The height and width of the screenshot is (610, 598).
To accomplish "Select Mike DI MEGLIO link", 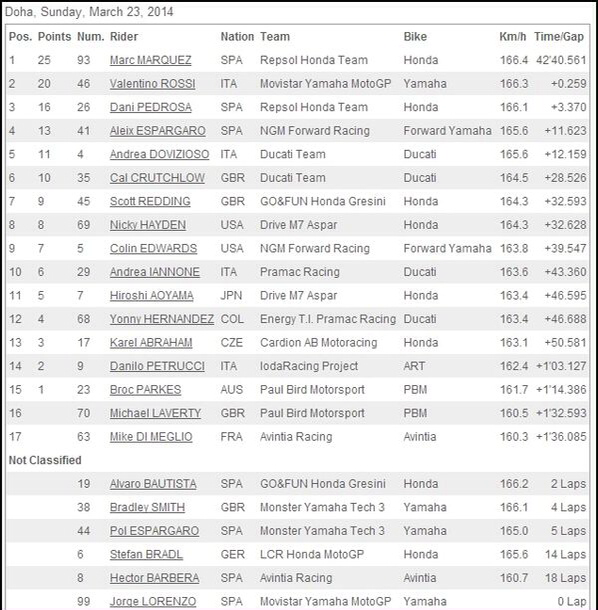I will [151, 437].
